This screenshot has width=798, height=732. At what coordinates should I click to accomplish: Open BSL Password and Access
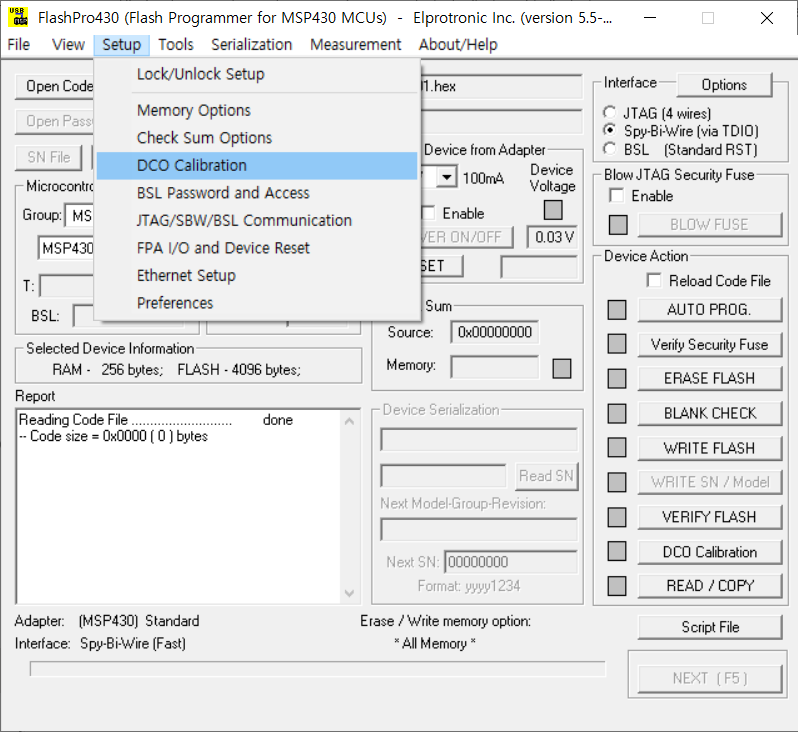(x=257, y=193)
